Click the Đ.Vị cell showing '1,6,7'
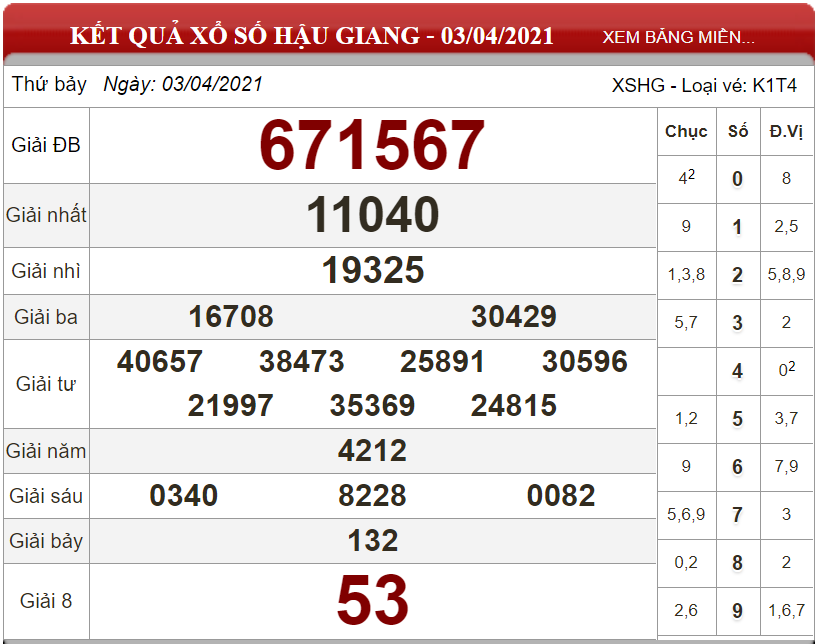The image size is (820, 644). coord(786,610)
